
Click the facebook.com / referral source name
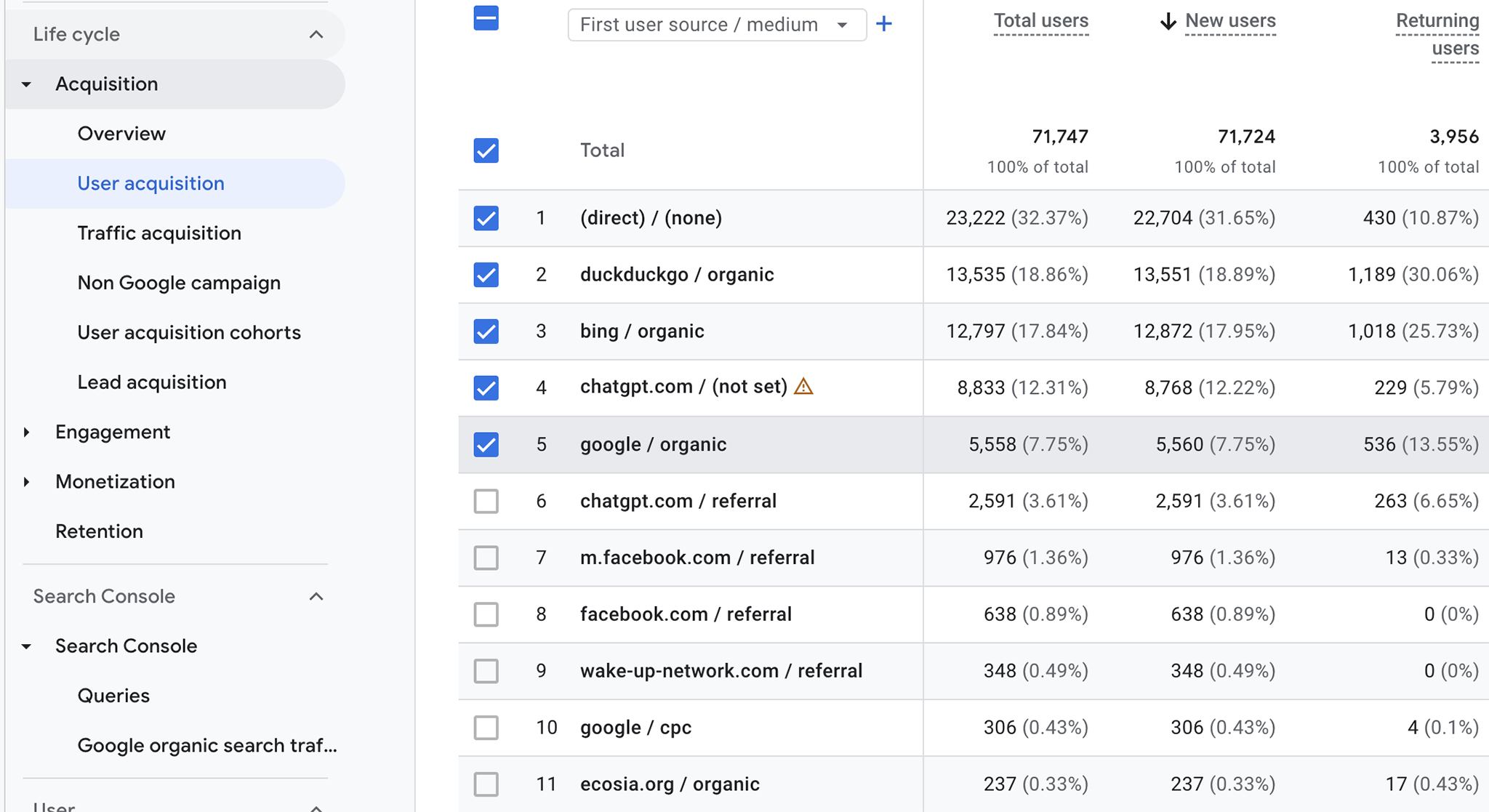(x=686, y=614)
